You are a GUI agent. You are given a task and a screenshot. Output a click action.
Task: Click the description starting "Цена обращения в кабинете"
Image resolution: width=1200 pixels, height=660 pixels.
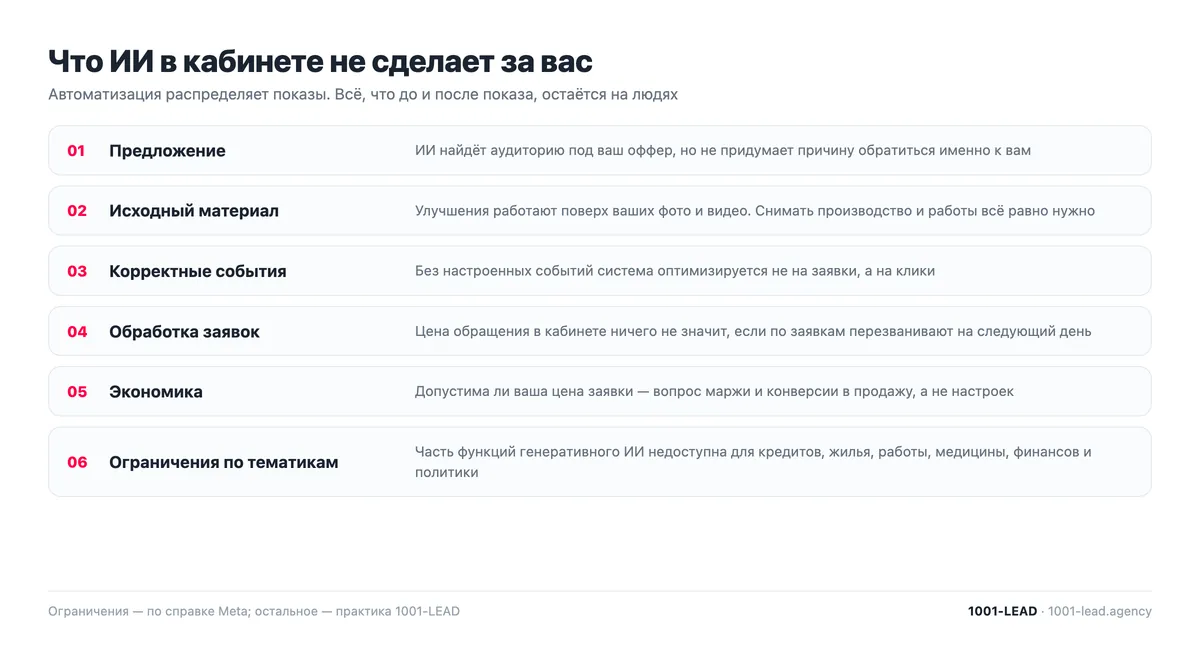coord(753,331)
